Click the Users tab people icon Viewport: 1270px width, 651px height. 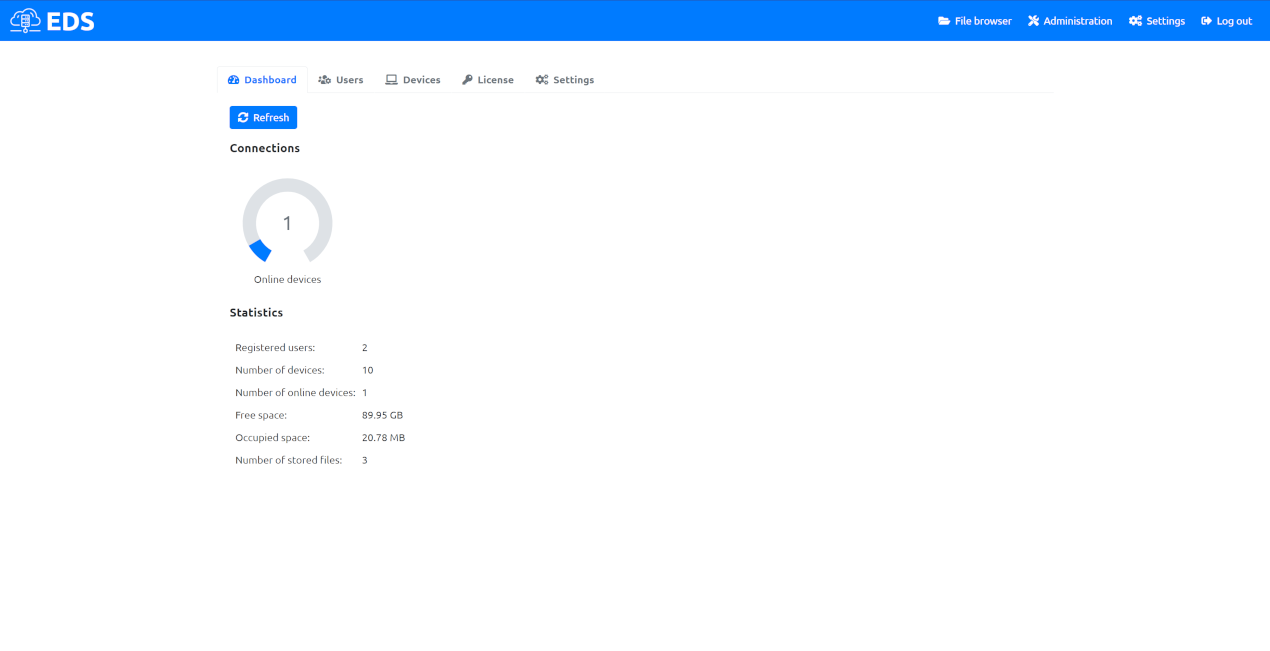(325, 80)
